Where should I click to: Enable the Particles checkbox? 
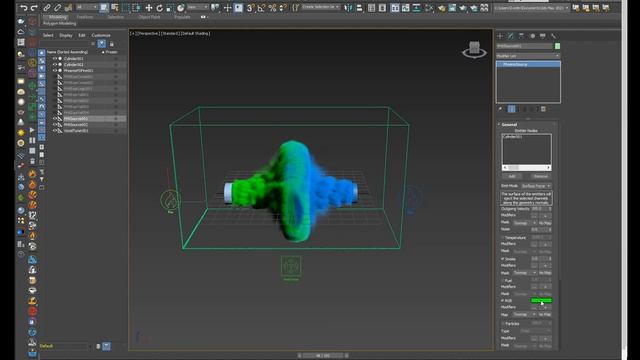click(503, 324)
